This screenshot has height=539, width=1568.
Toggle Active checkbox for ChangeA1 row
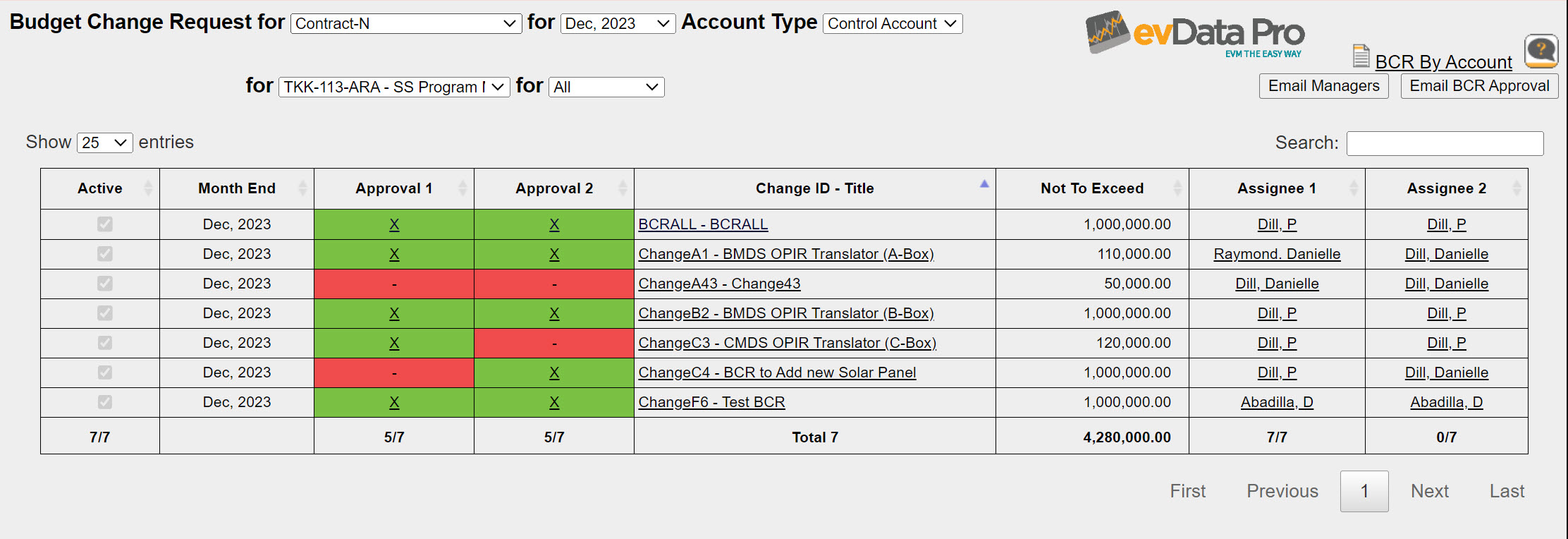[x=105, y=254]
